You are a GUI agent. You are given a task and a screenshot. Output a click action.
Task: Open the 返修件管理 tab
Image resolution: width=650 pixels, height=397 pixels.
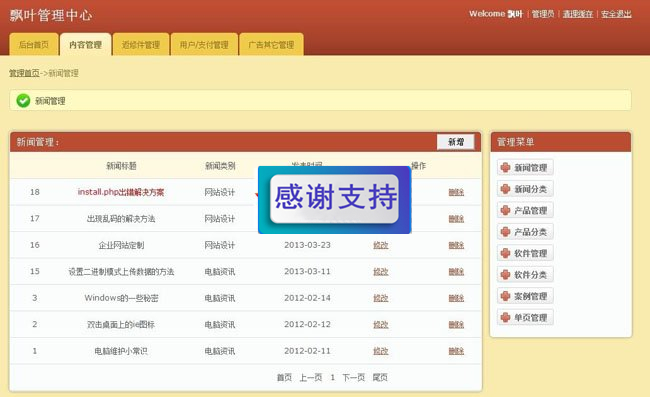point(141,44)
